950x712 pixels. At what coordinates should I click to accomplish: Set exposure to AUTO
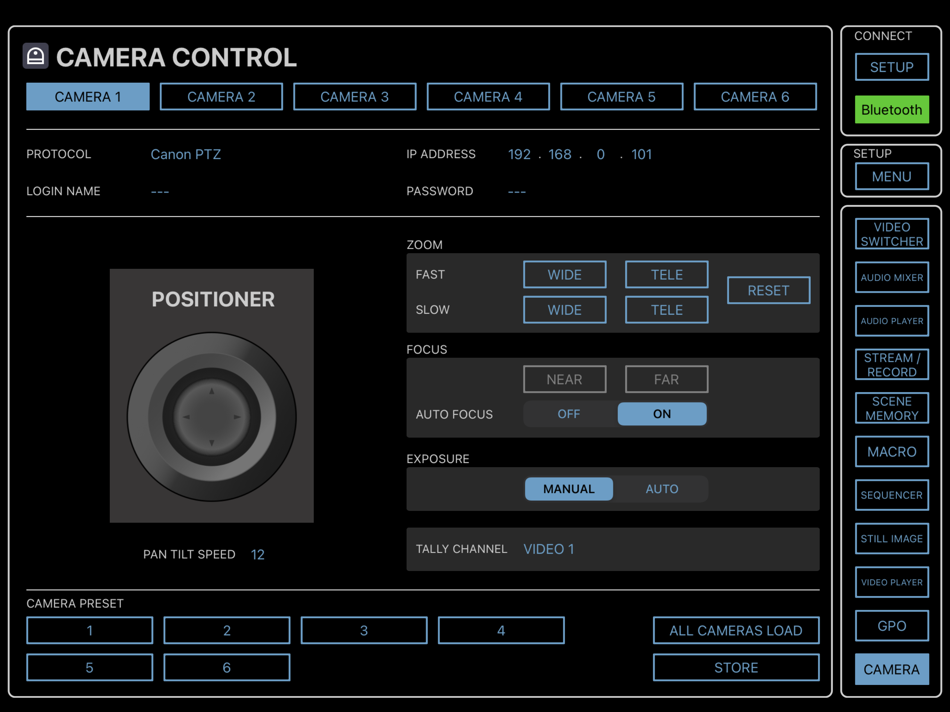(662, 489)
